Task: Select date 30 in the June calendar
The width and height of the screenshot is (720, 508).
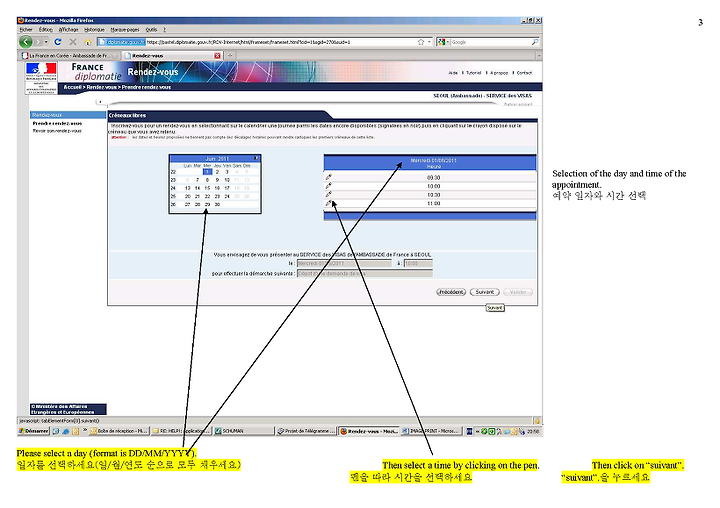Action: [x=217, y=205]
